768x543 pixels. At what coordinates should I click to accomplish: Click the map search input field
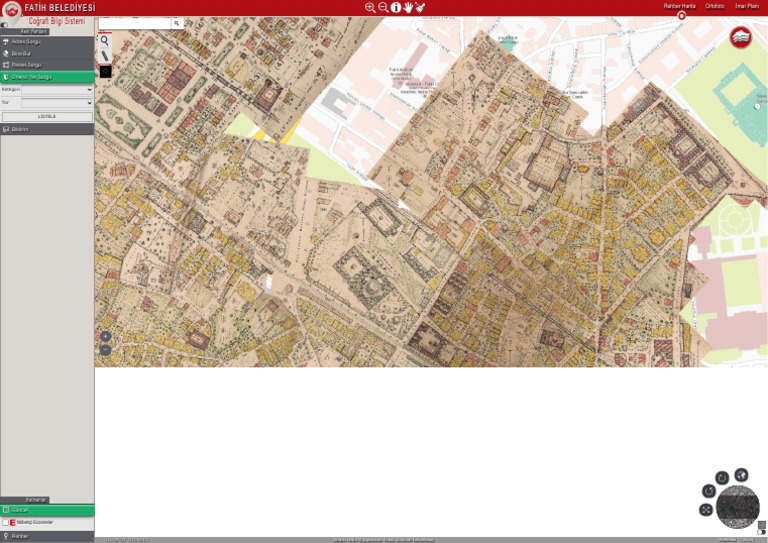[x=135, y=22]
